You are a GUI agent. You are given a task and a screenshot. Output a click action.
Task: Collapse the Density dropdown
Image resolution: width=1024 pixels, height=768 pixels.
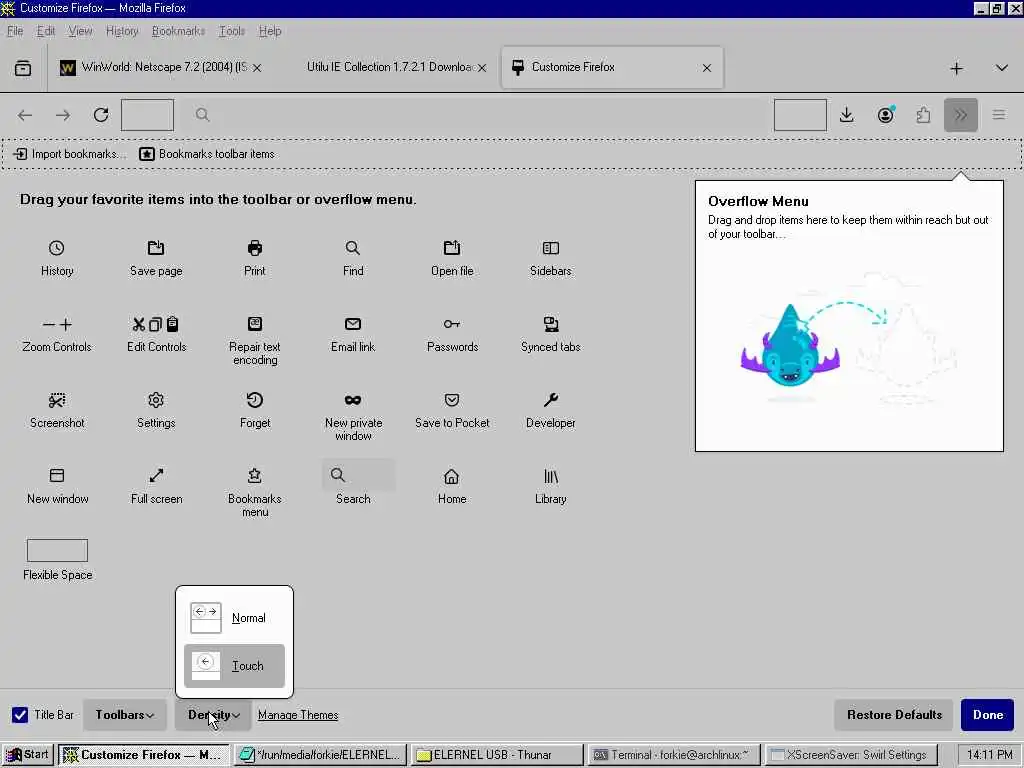tap(214, 714)
